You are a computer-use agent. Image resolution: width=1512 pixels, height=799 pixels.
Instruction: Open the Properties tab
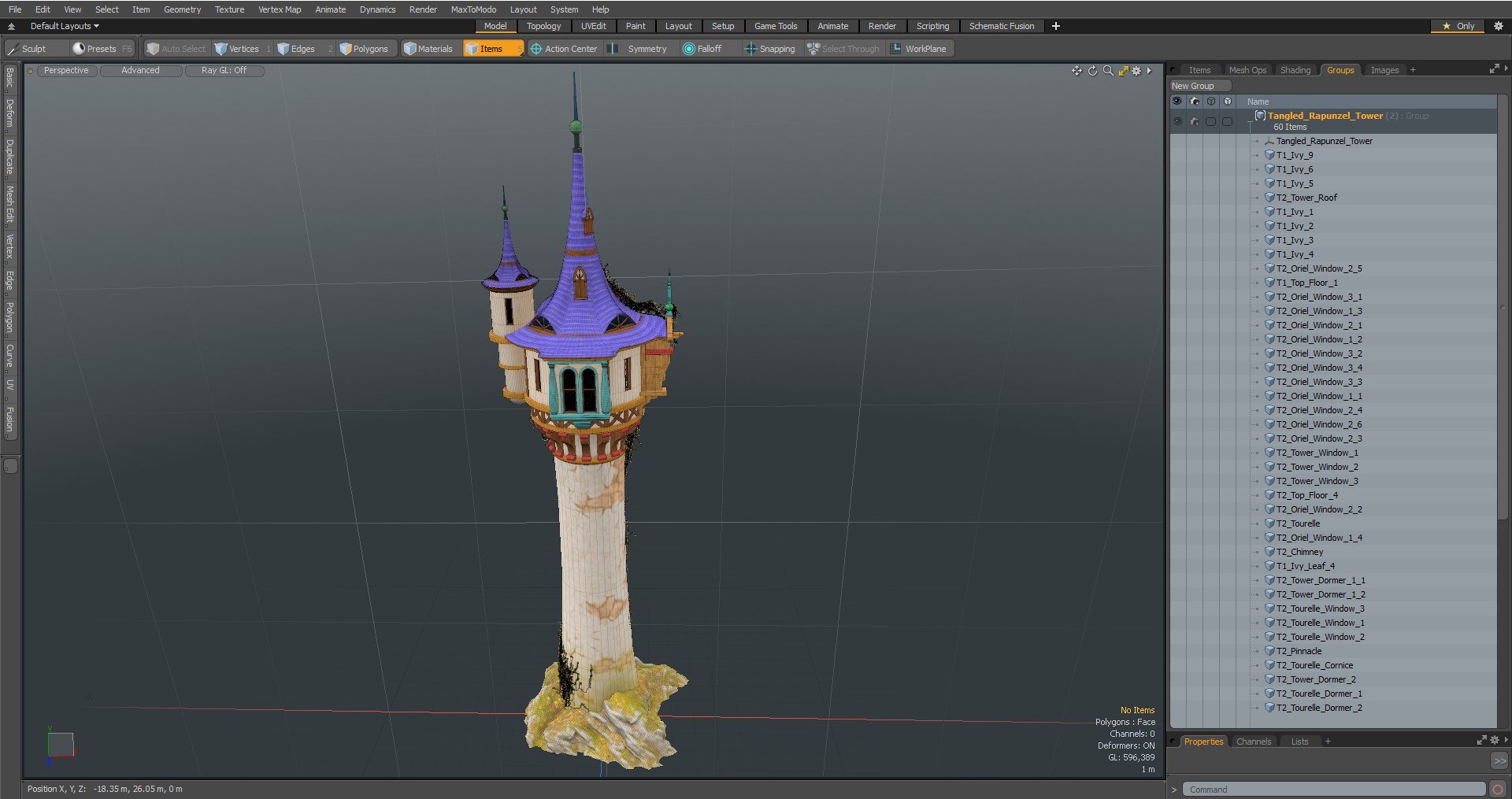(x=1203, y=742)
